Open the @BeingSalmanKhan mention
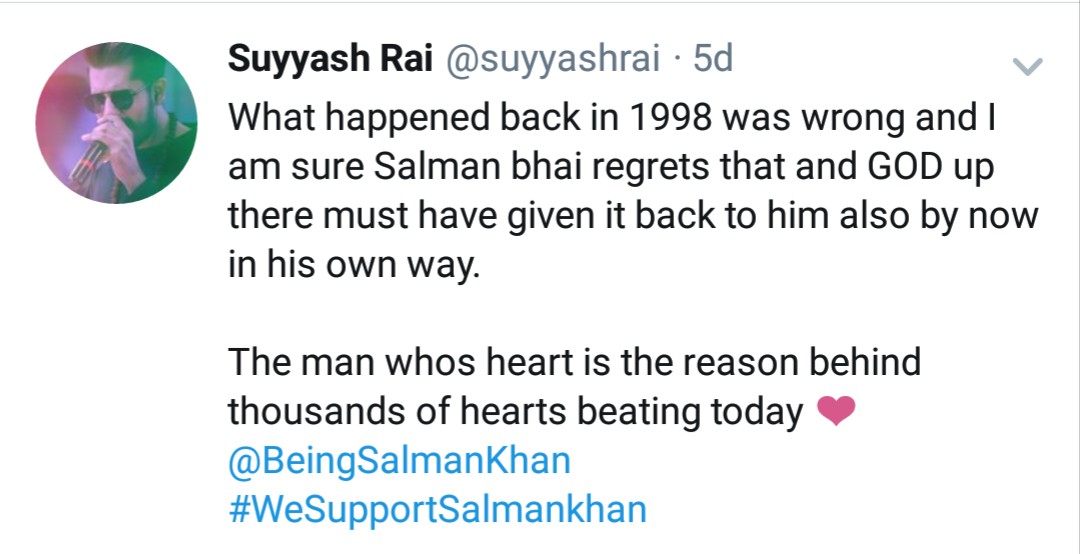Viewport: 1080px width, 554px height. tap(399, 461)
